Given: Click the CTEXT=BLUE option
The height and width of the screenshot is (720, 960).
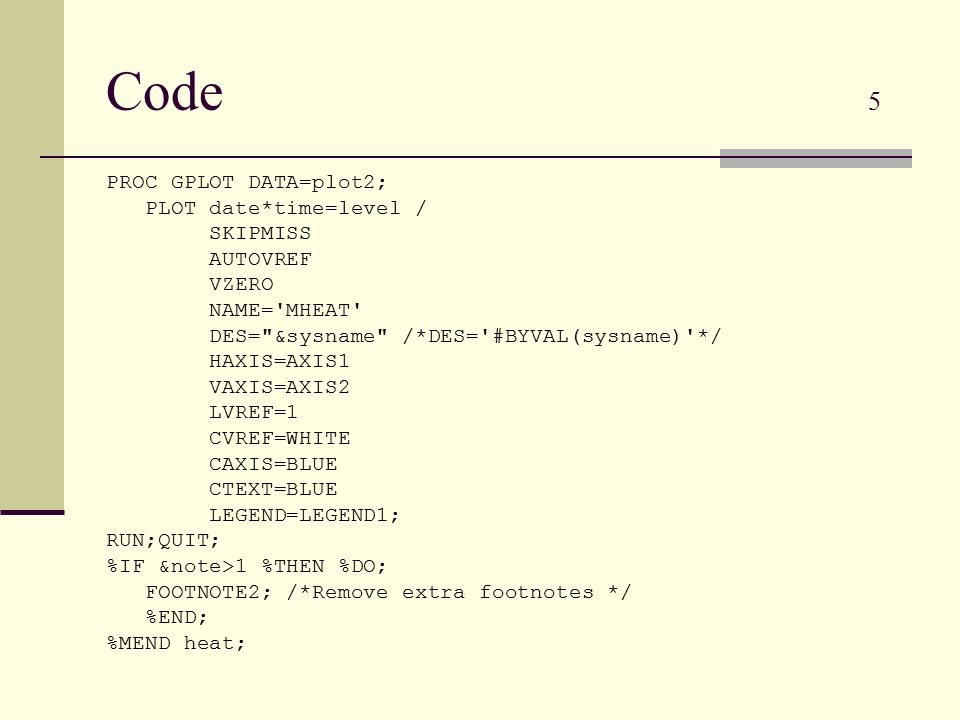Looking at the screenshot, I should 272,489.
